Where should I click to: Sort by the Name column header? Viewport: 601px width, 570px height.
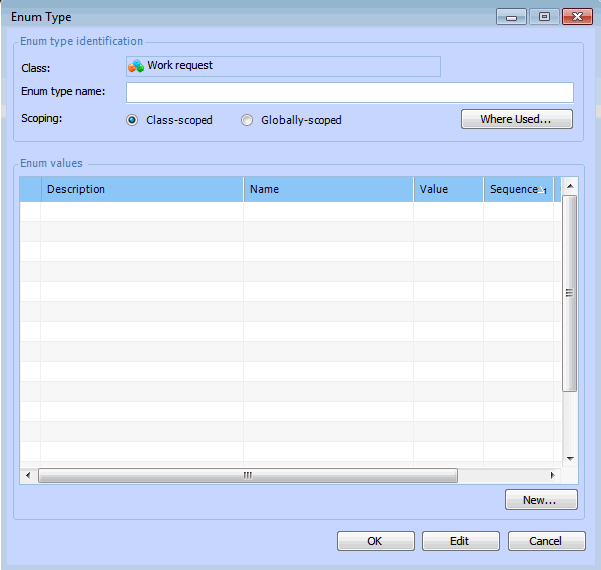pos(328,189)
